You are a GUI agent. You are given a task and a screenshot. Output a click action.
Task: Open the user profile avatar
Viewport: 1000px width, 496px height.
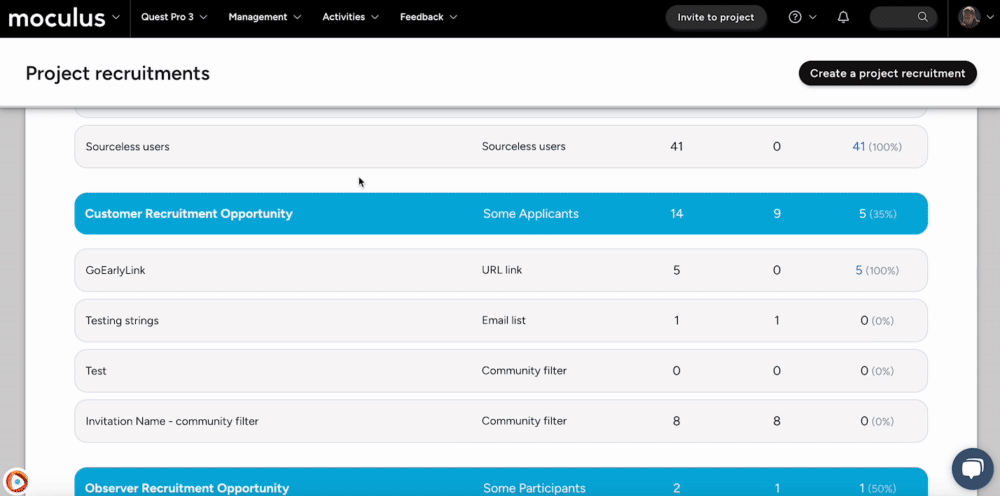coord(968,17)
